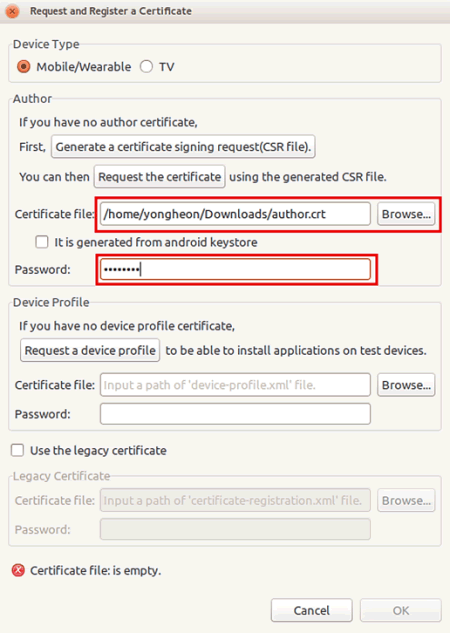Image resolution: width=450 pixels, height=633 pixels.
Task: Focus the author certificate file path field
Action: click(235, 214)
